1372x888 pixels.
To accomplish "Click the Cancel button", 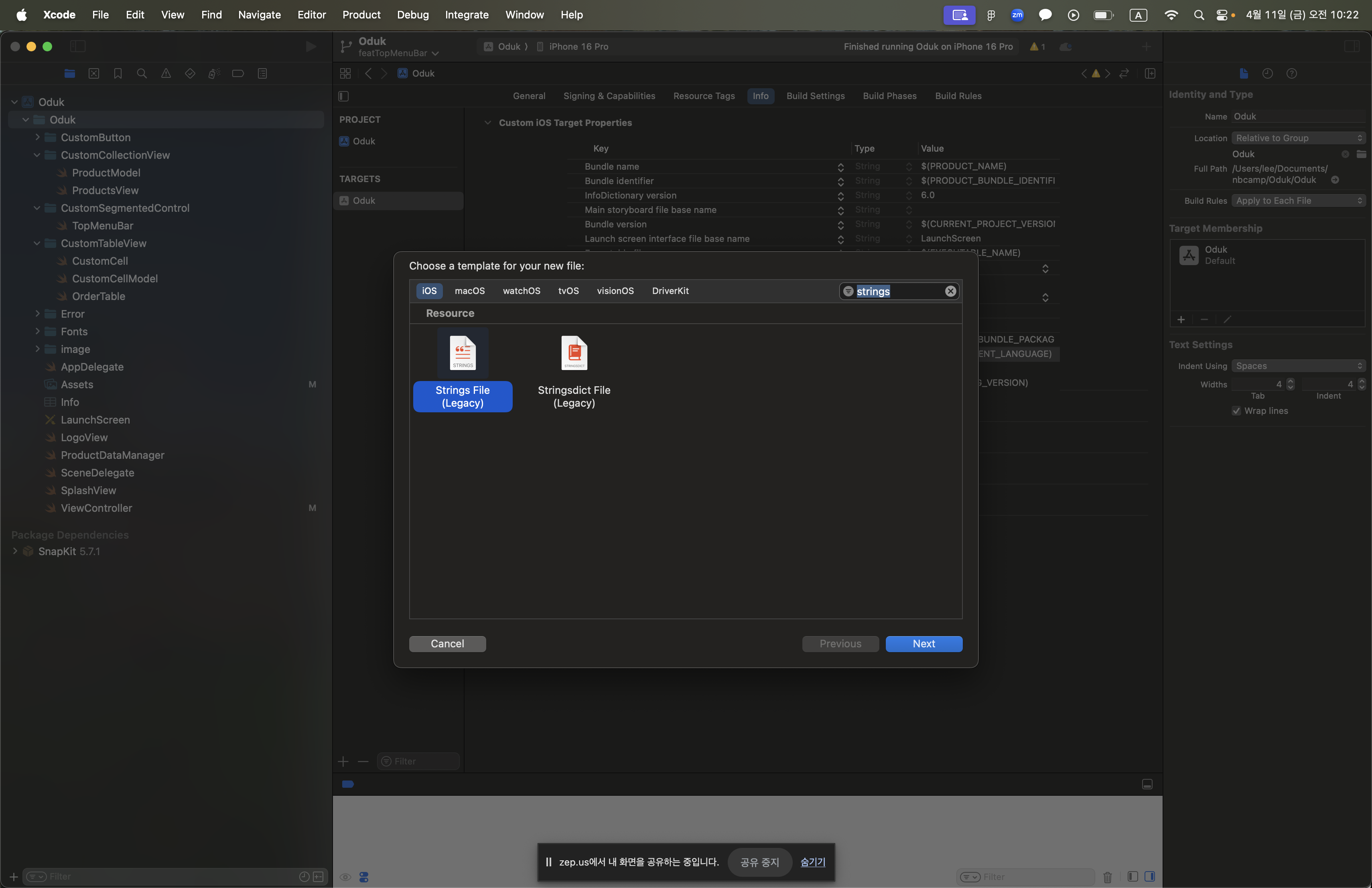I will click(447, 644).
